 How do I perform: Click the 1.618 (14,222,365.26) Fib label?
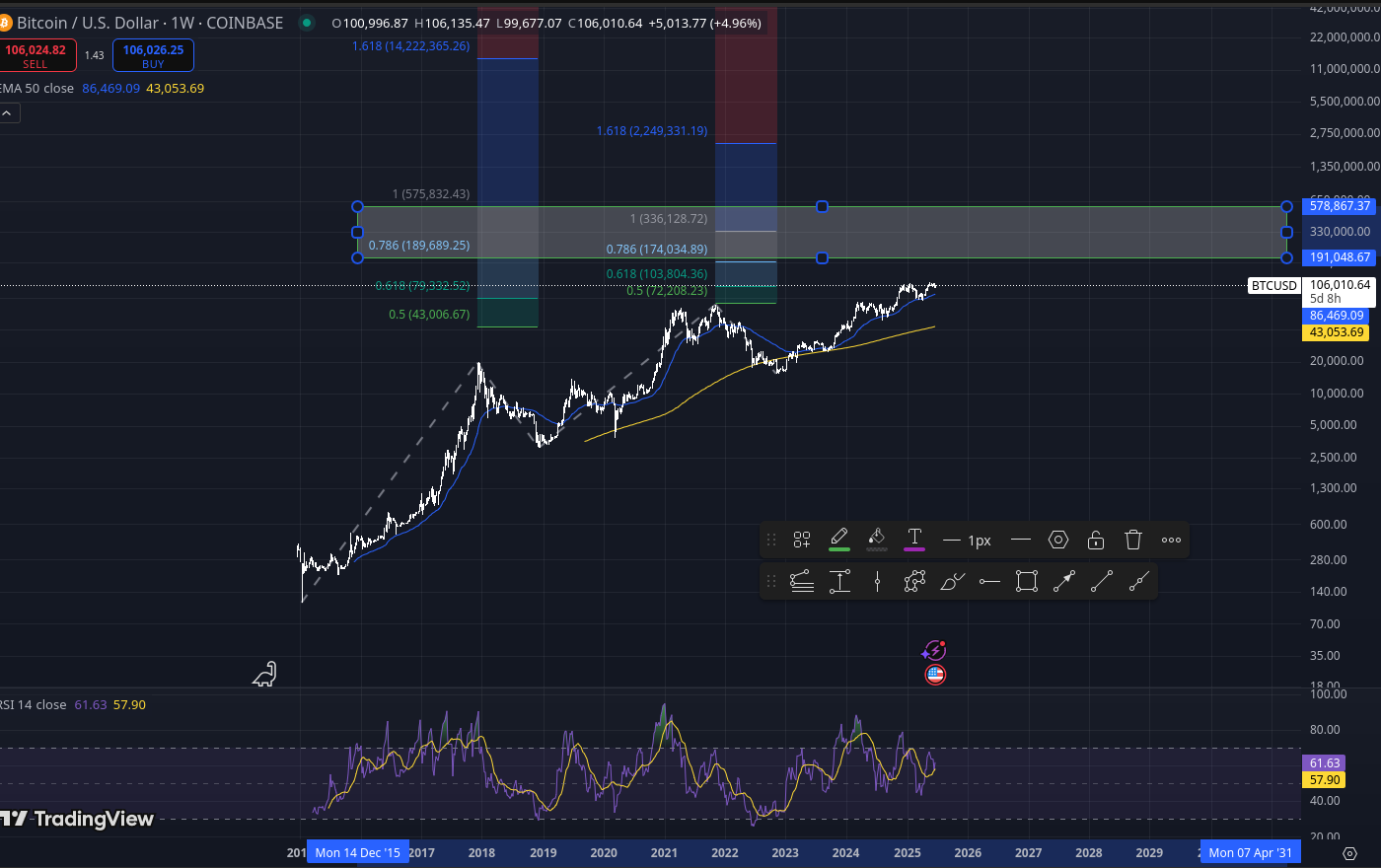coord(410,46)
